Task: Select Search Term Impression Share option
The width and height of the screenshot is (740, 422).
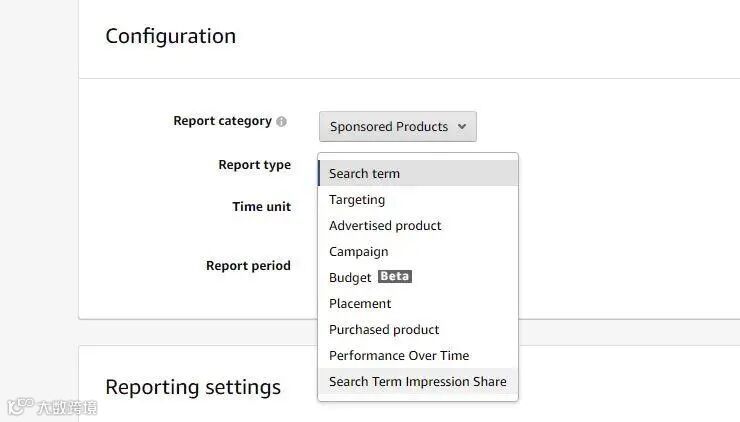Action: 417,381
